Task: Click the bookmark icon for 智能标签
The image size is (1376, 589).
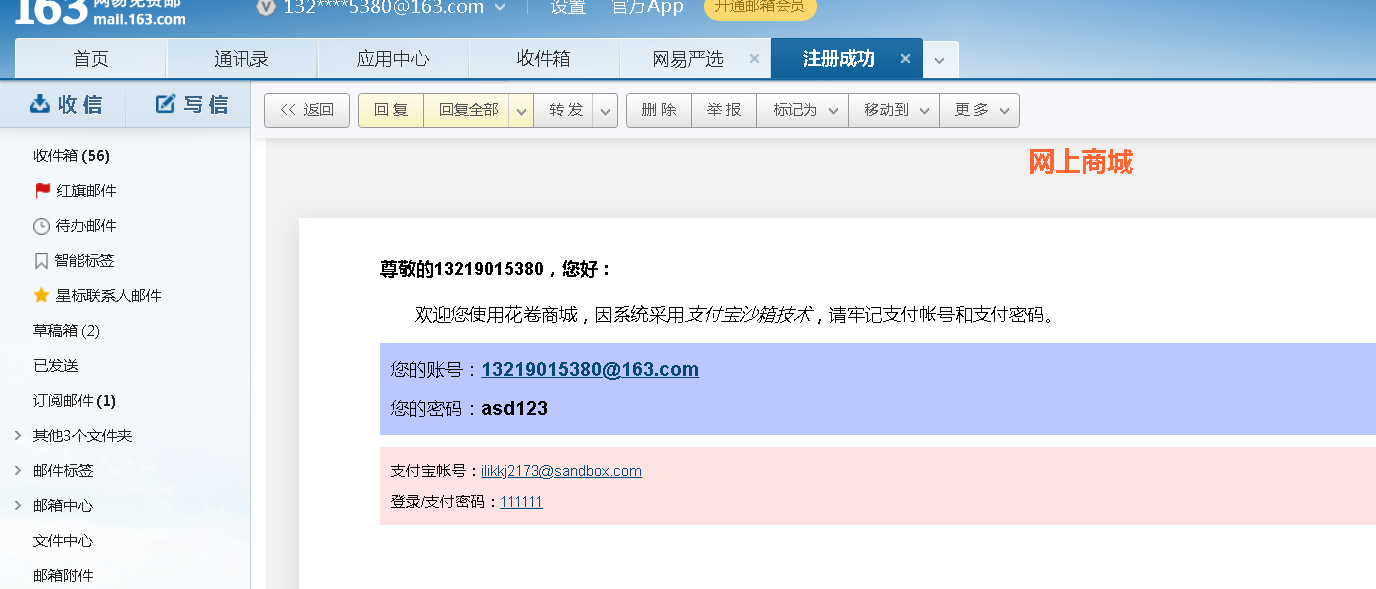Action: click(x=41, y=261)
